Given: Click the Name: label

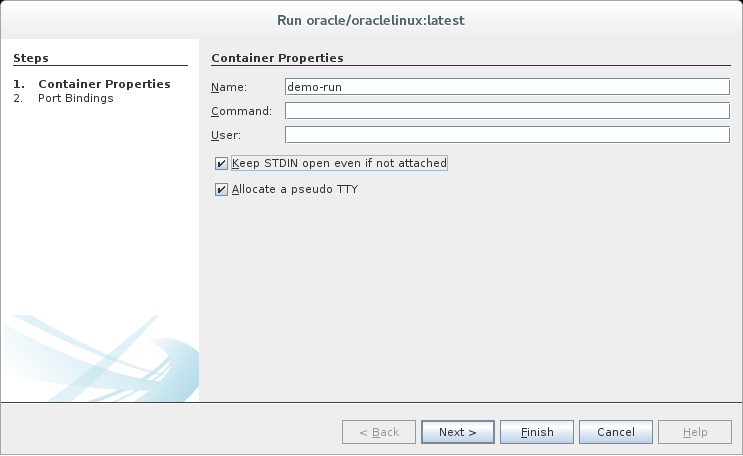Looking at the screenshot, I should point(229,87).
